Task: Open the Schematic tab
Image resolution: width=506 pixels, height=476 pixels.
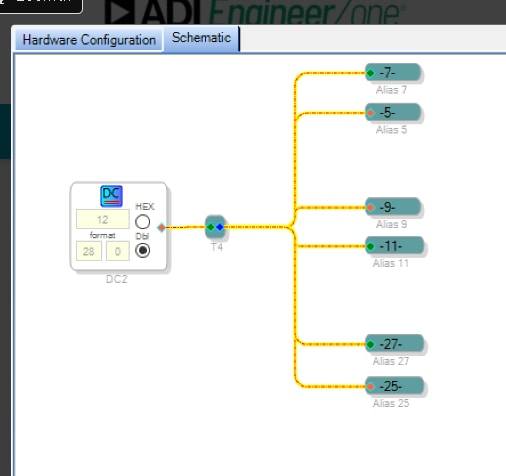Action: (x=201, y=38)
